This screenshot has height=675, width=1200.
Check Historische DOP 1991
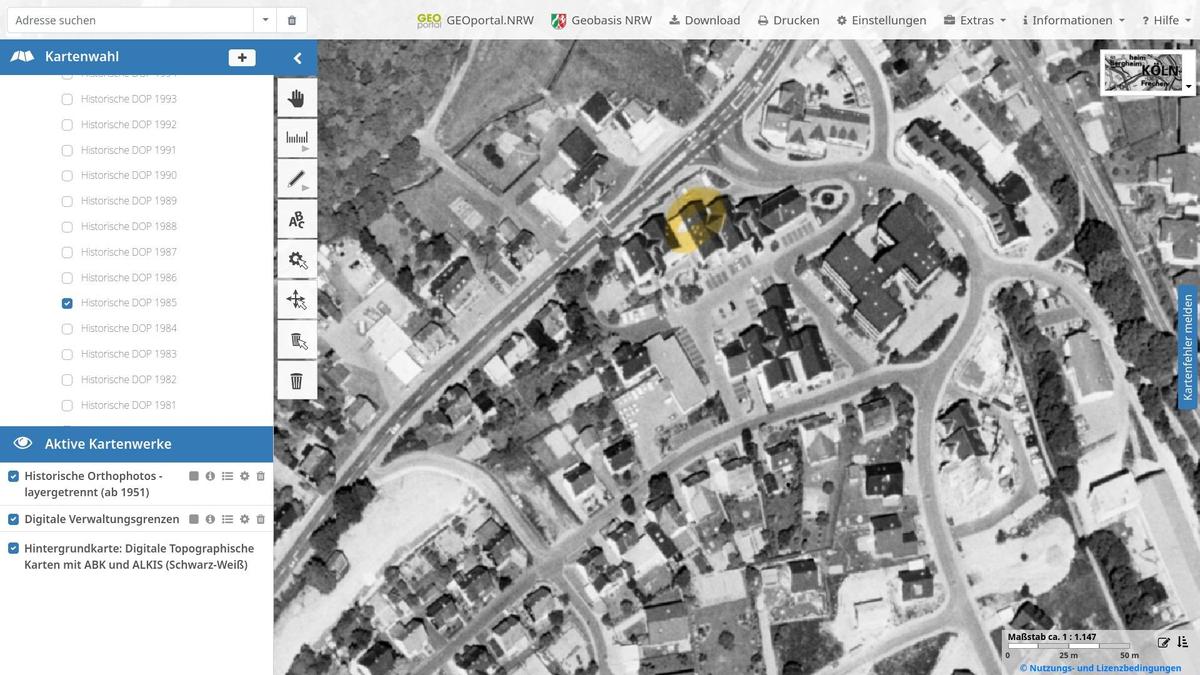pos(67,150)
